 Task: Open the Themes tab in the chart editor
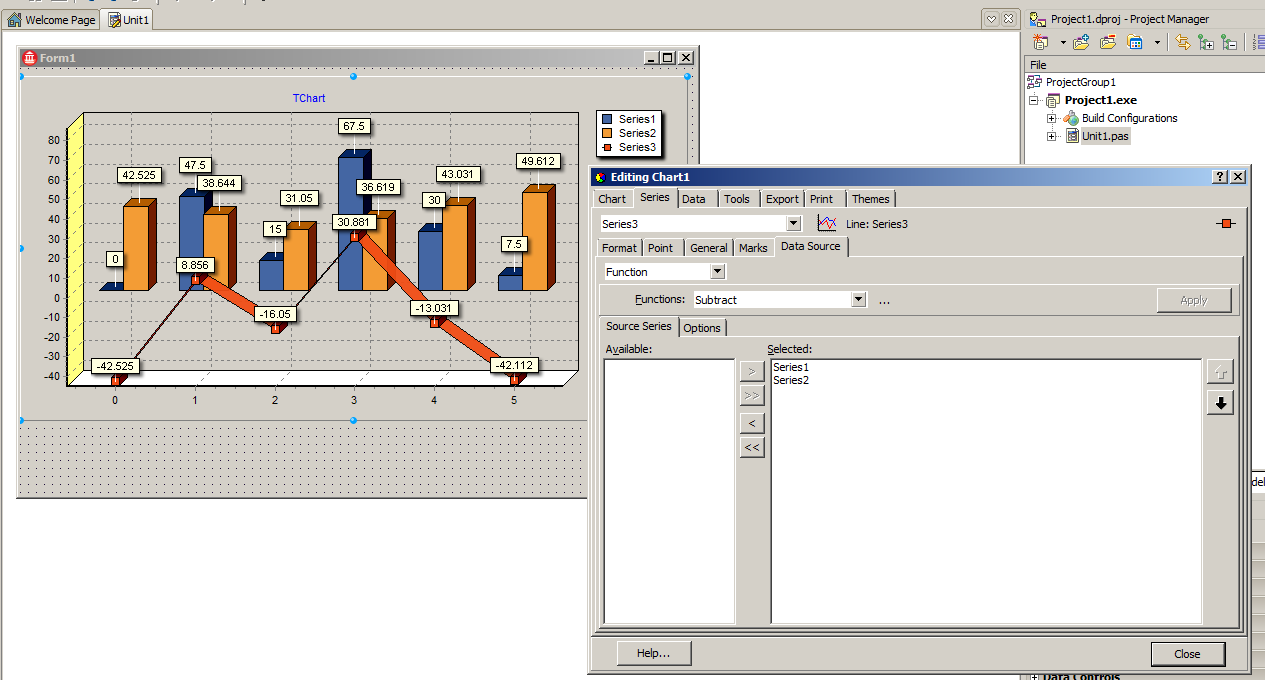pyautogui.click(x=871, y=199)
